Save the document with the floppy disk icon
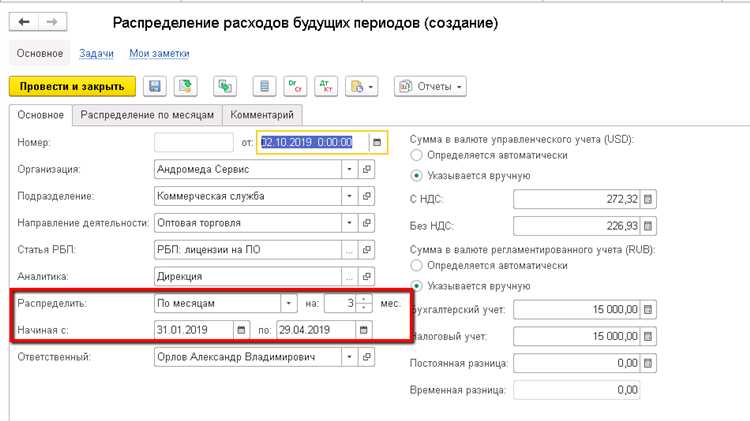Screen dimensions: 750x421 (154, 87)
